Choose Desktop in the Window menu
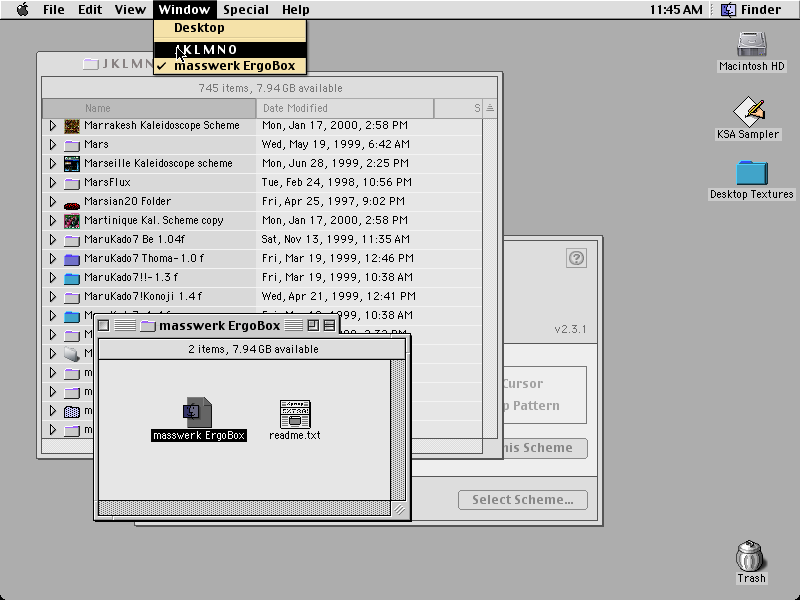Viewport: 800px width, 600px height. click(x=230, y=28)
